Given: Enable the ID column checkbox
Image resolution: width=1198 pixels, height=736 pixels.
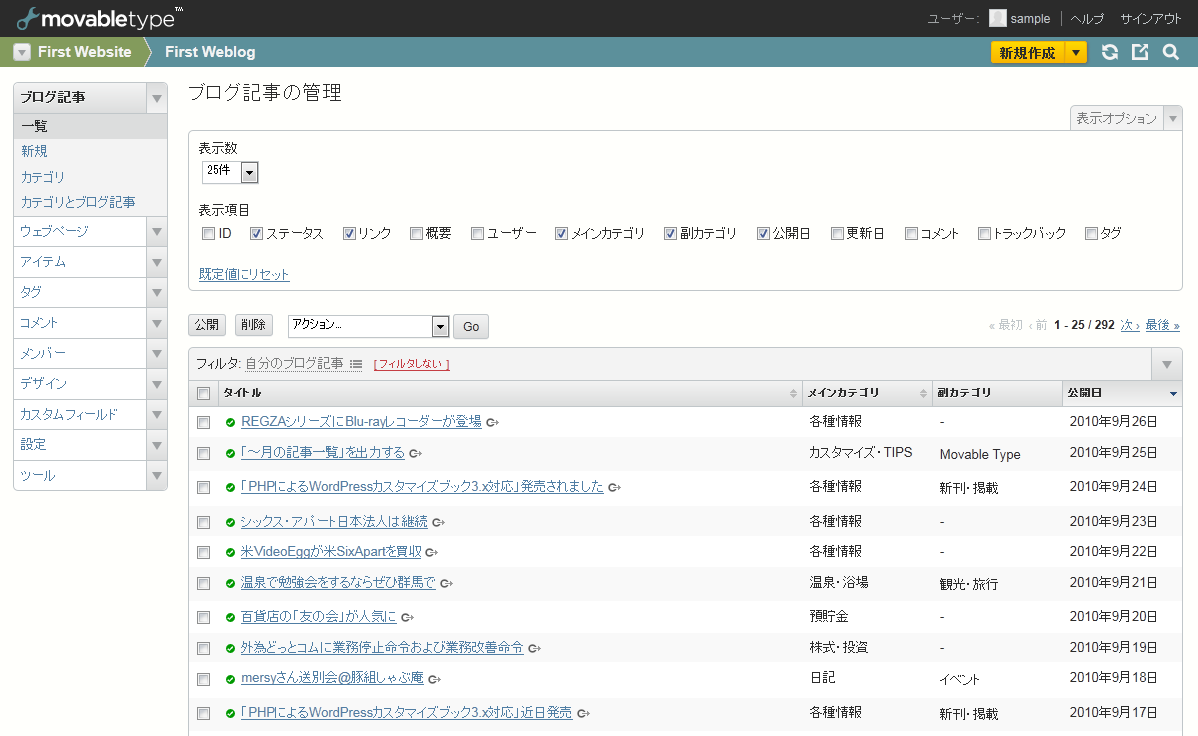Looking at the screenshot, I should [208, 234].
